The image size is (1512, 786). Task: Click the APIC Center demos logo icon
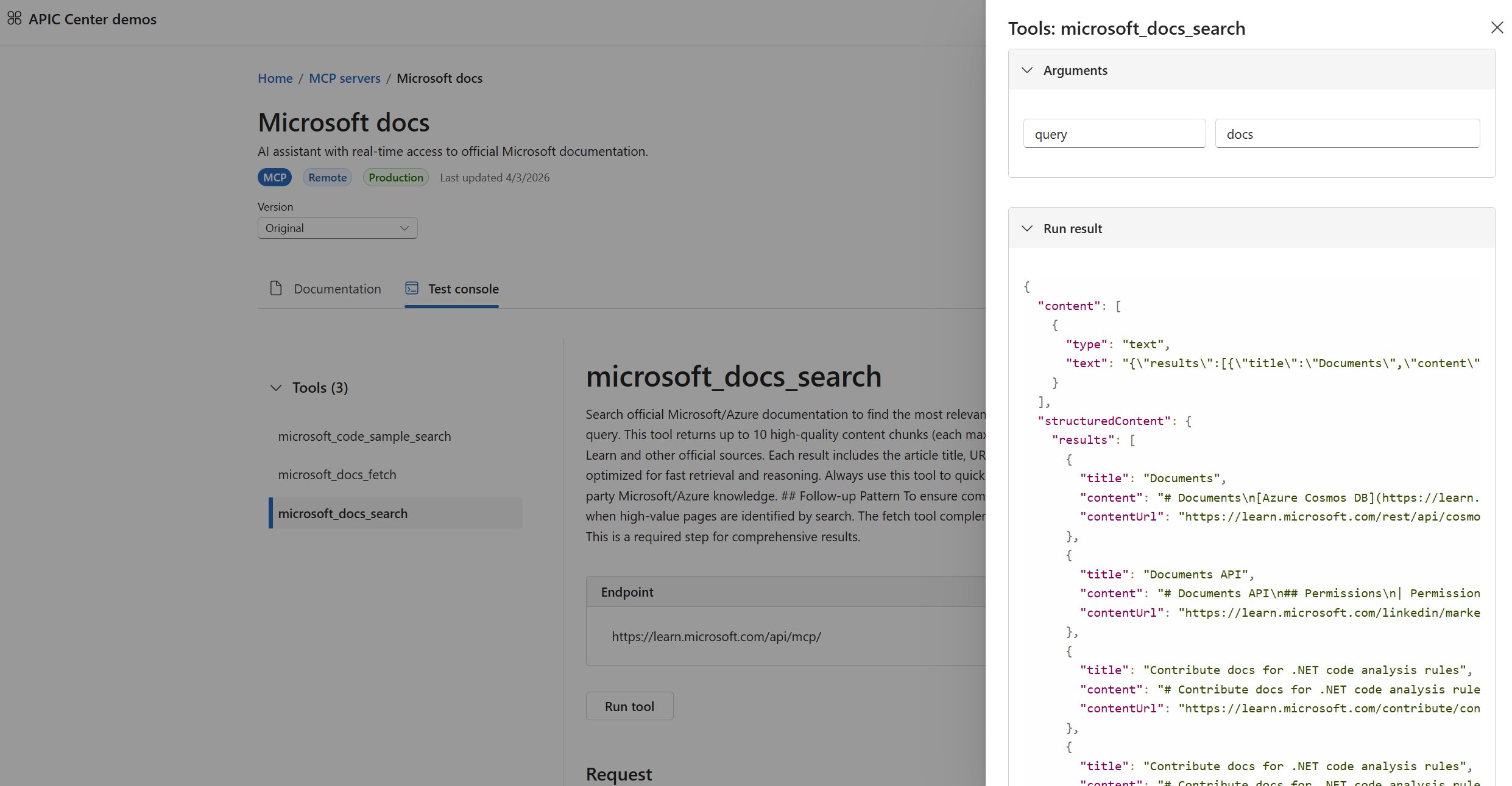tap(15, 19)
